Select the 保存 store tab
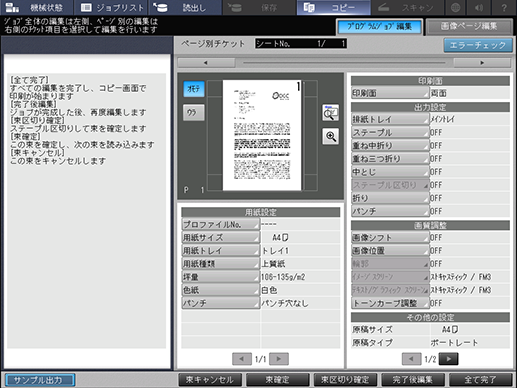This screenshot has height=388, width=517. pos(259,7)
